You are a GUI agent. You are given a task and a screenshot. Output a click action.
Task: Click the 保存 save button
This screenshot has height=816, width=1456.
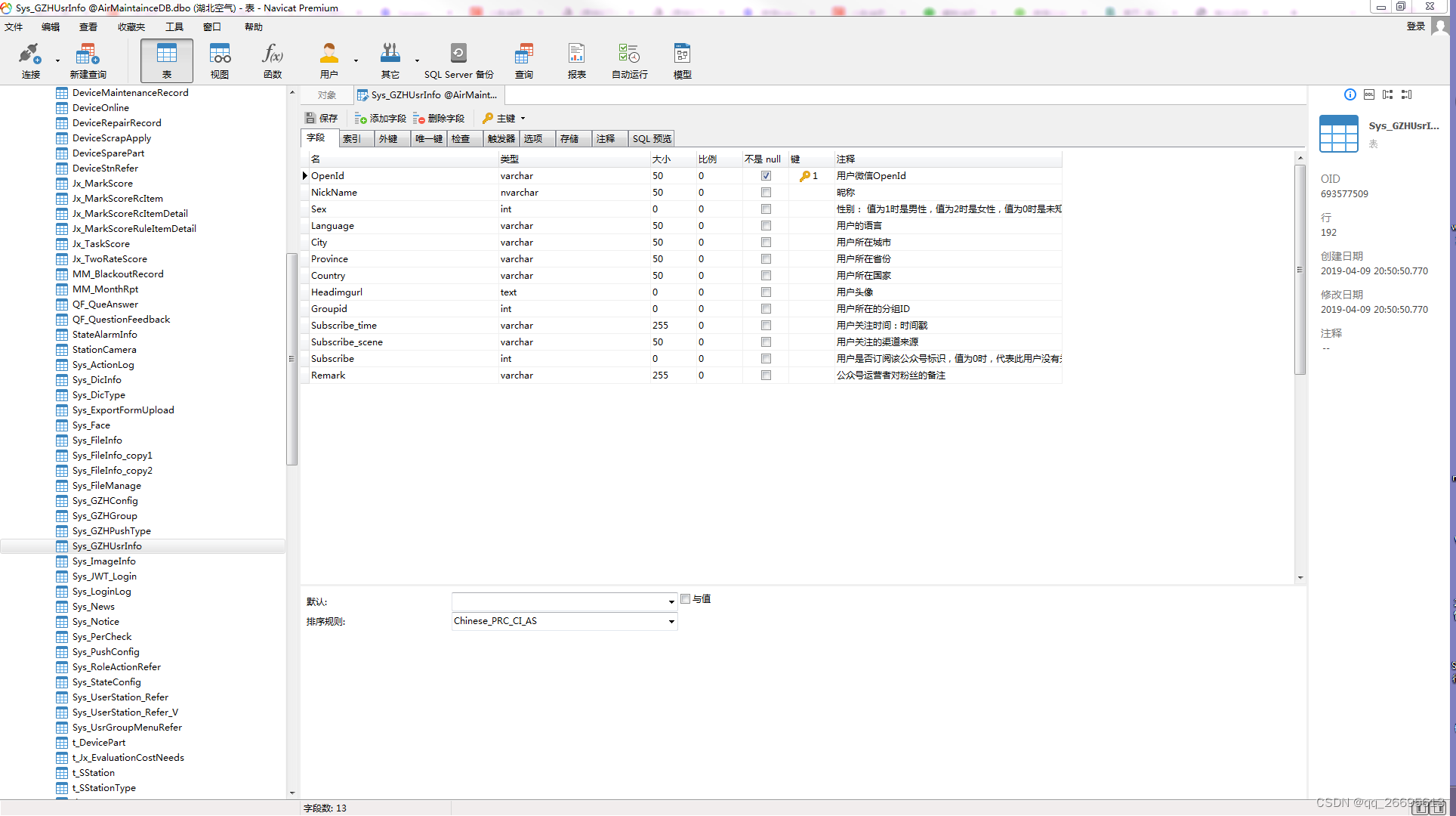(322, 119)
